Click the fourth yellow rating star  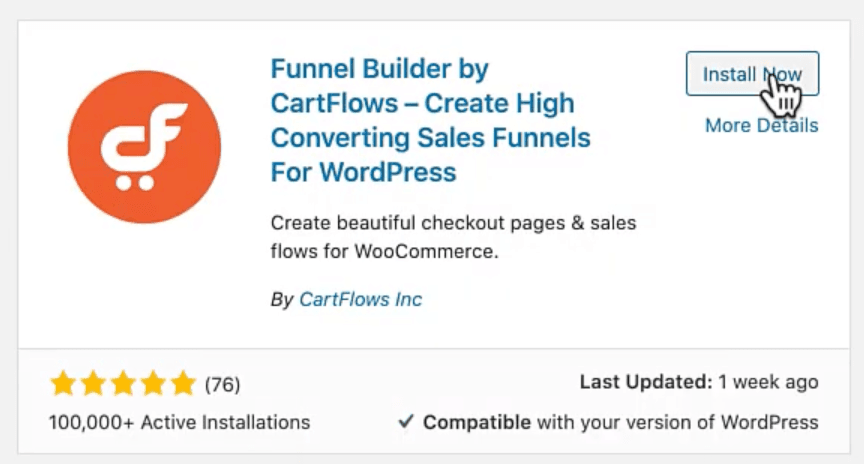pos(153,383)
